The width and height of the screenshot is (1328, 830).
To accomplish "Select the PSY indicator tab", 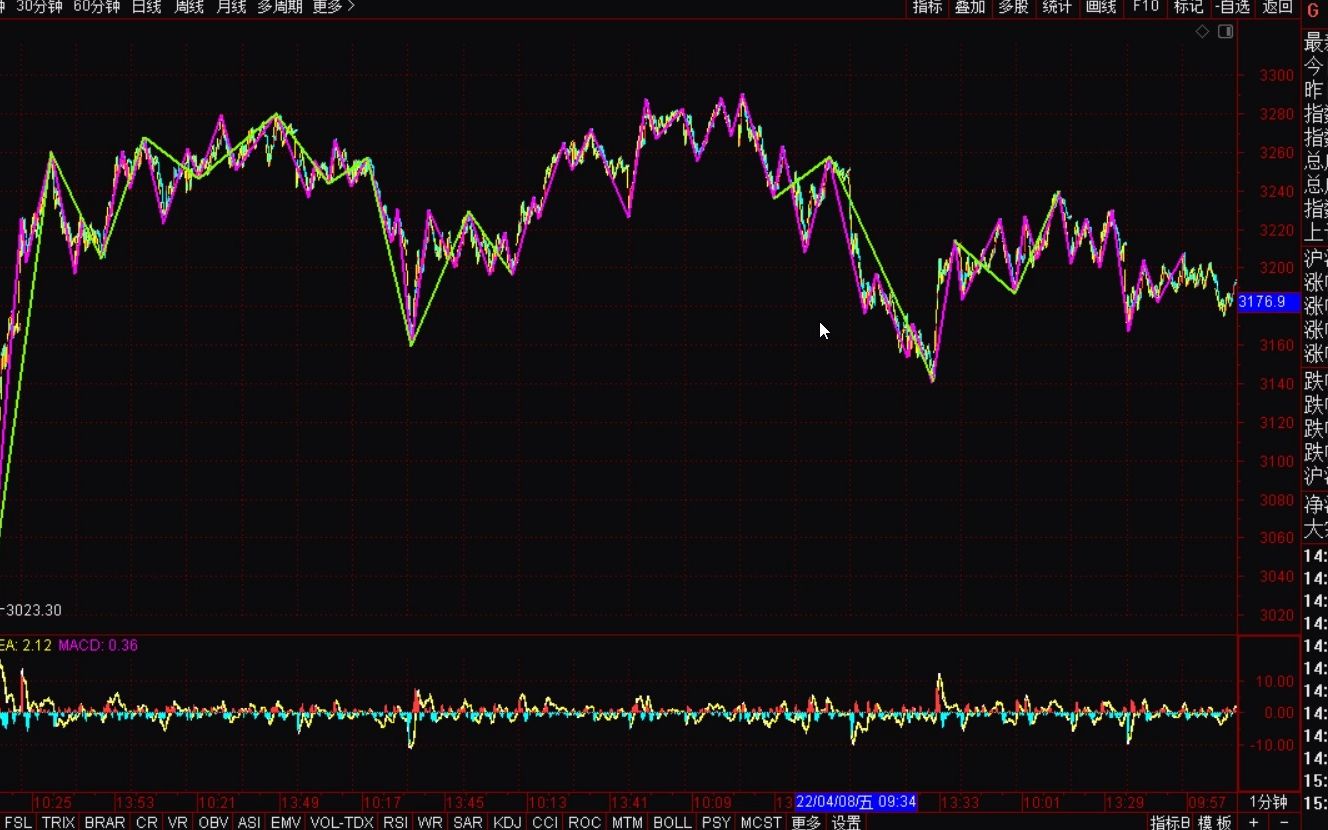I will (x=716, y=822).
